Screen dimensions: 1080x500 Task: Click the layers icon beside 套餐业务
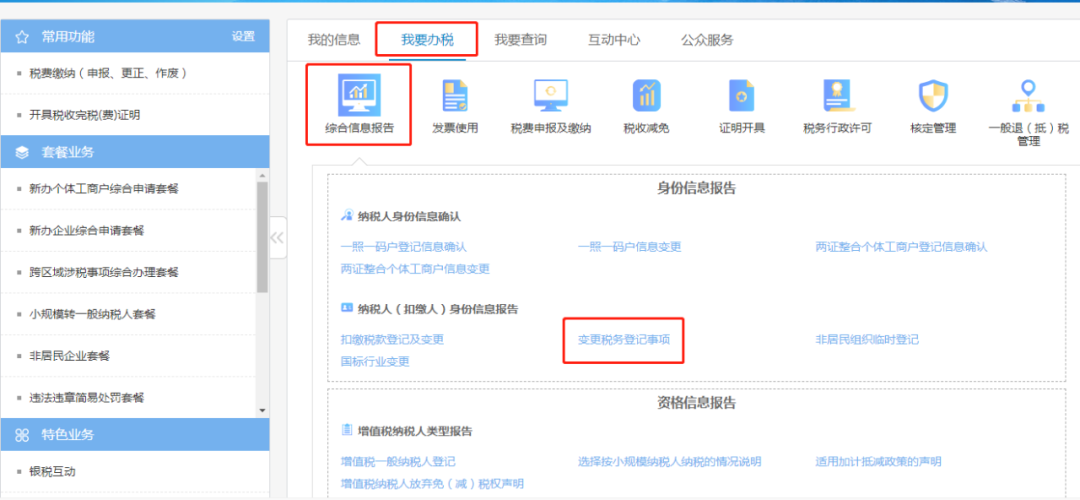[x=21, y=153]
